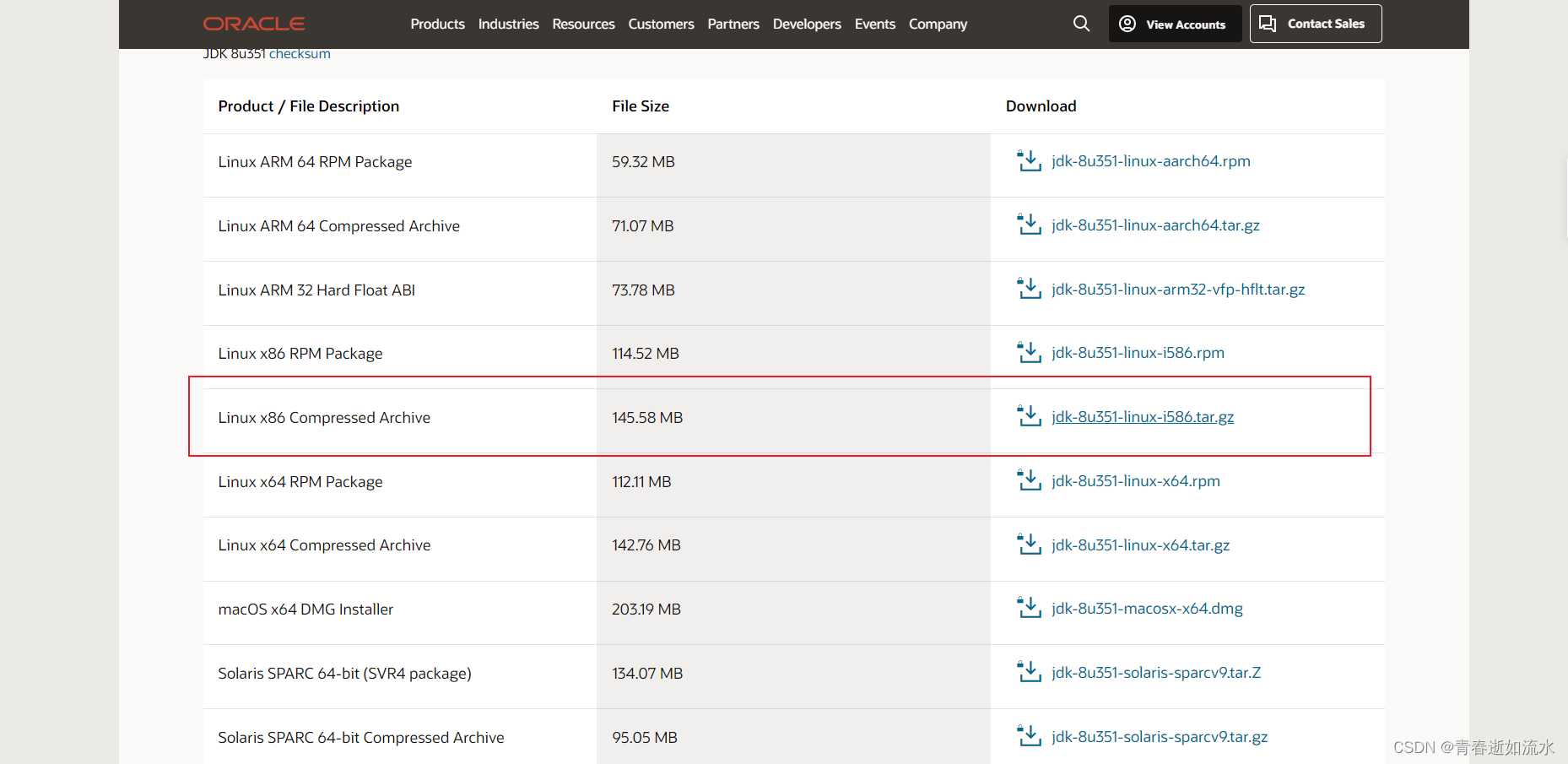Image resolution: width=1568 pixels, height=764 pixels.
Task: Click the Oracle logo
Action: [x=254, y=24]
